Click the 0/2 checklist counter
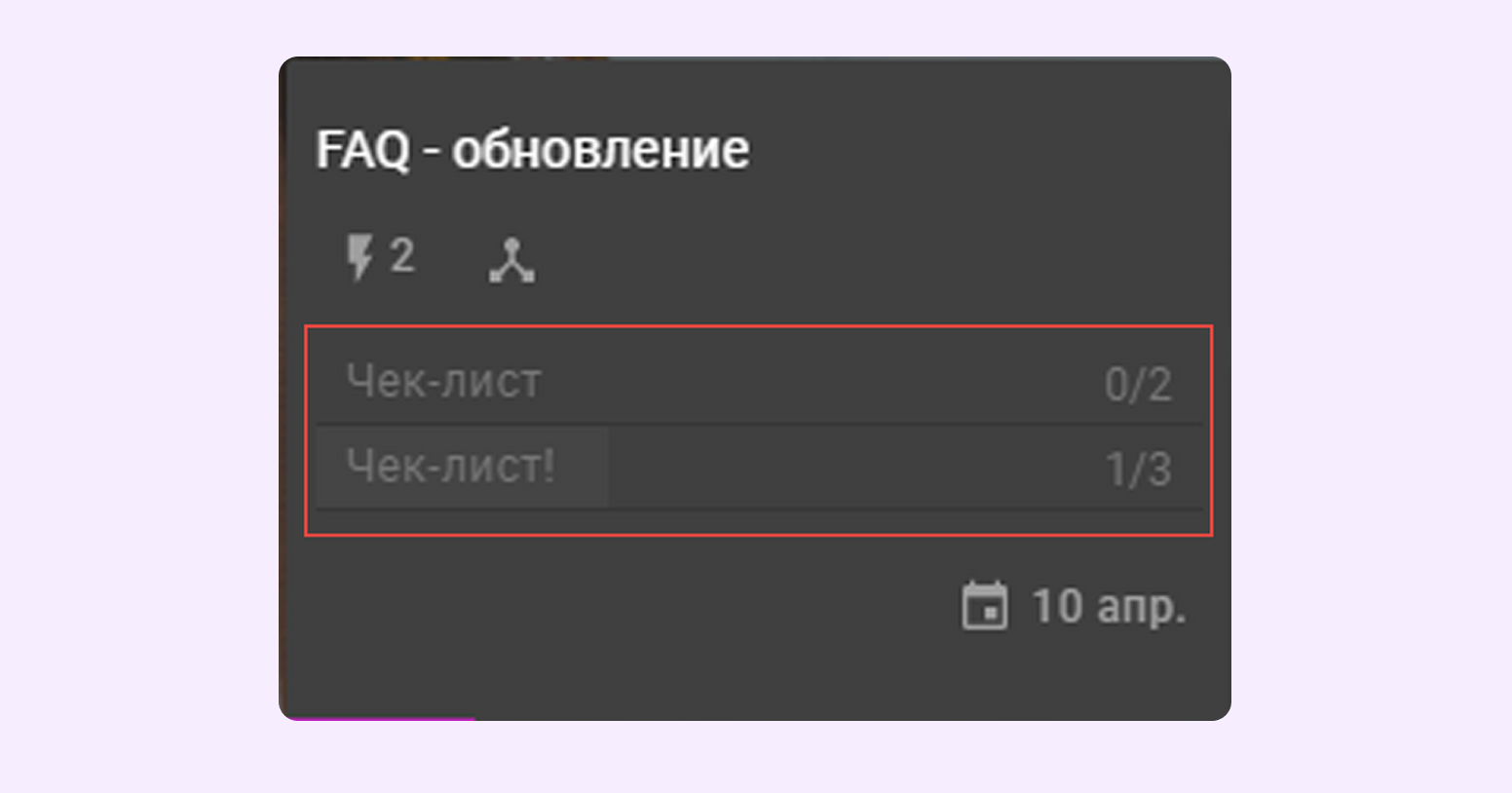The image size is (1512, 793). tap(1138, 385)
